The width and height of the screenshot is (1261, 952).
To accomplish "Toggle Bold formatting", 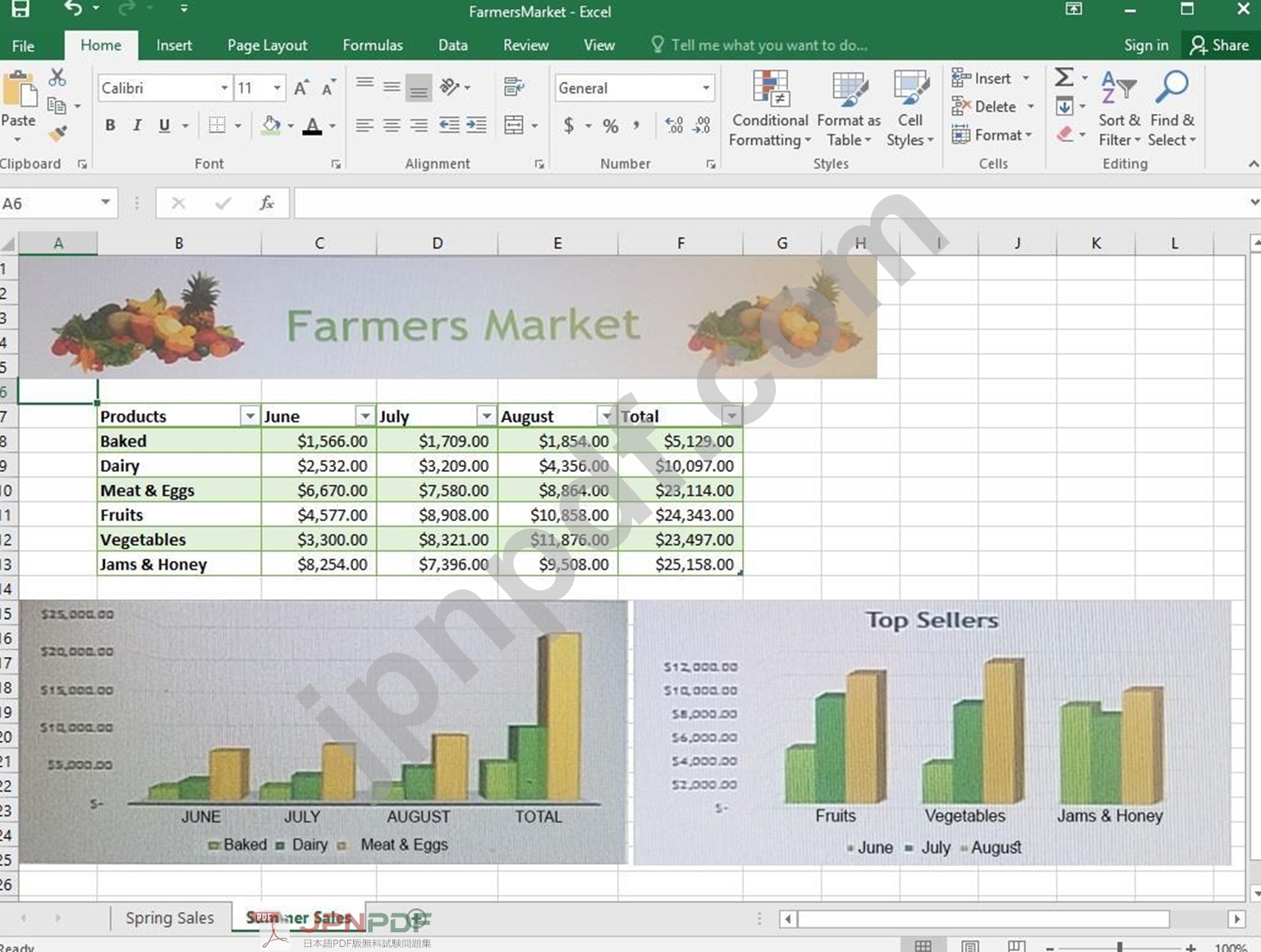I will point(110,126).
